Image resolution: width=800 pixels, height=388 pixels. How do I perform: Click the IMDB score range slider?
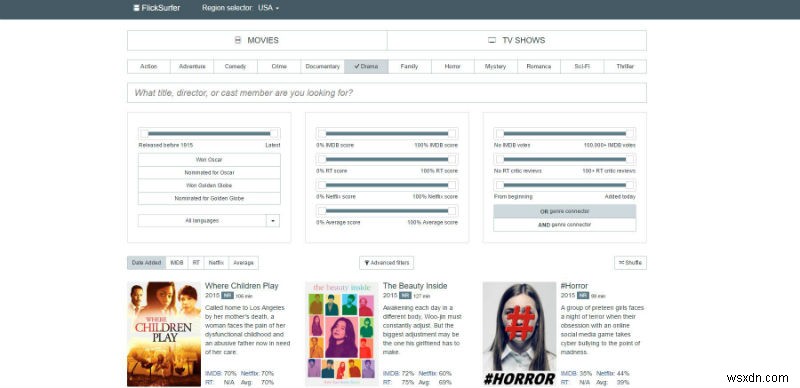(x=387, y=134)
